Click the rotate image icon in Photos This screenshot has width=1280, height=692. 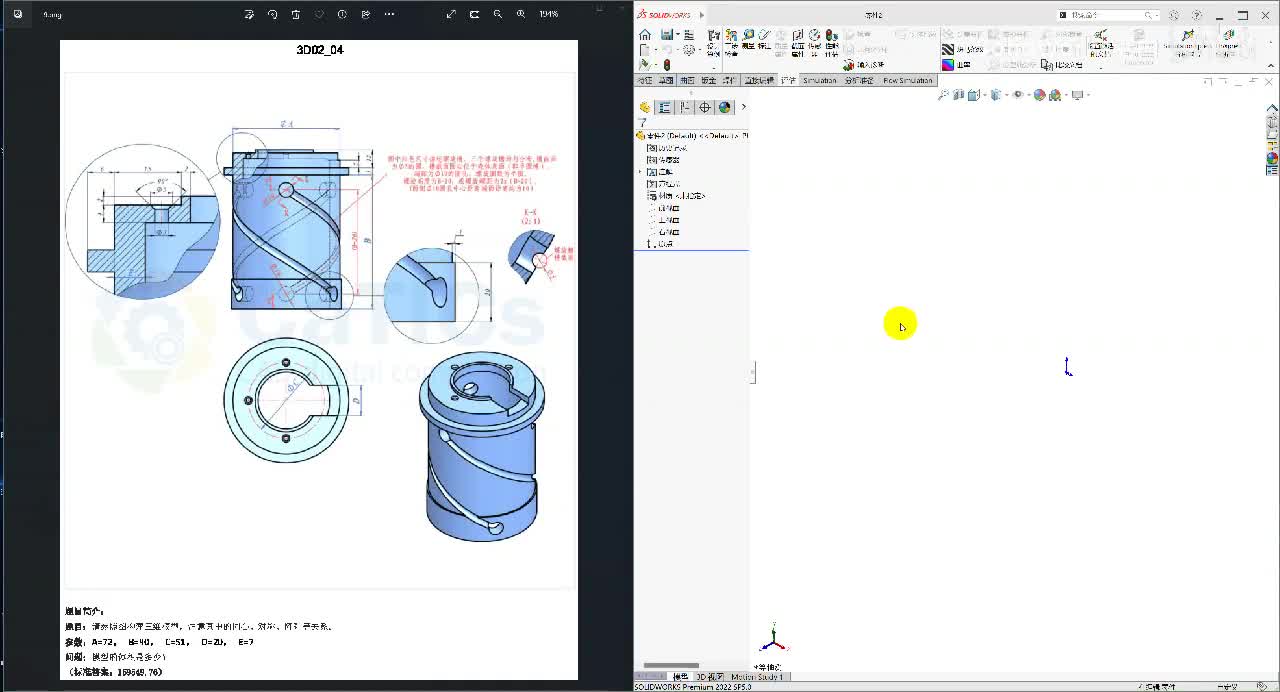coord(272,14)
